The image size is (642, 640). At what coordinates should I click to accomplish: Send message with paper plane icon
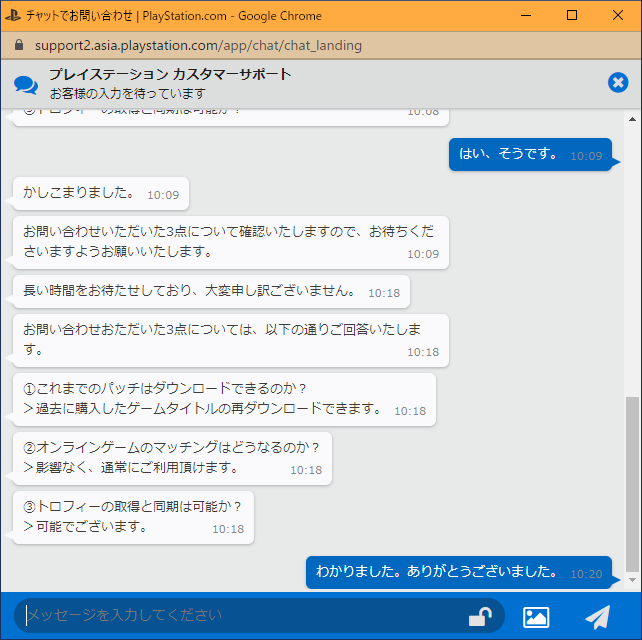(x=597, y=616)
